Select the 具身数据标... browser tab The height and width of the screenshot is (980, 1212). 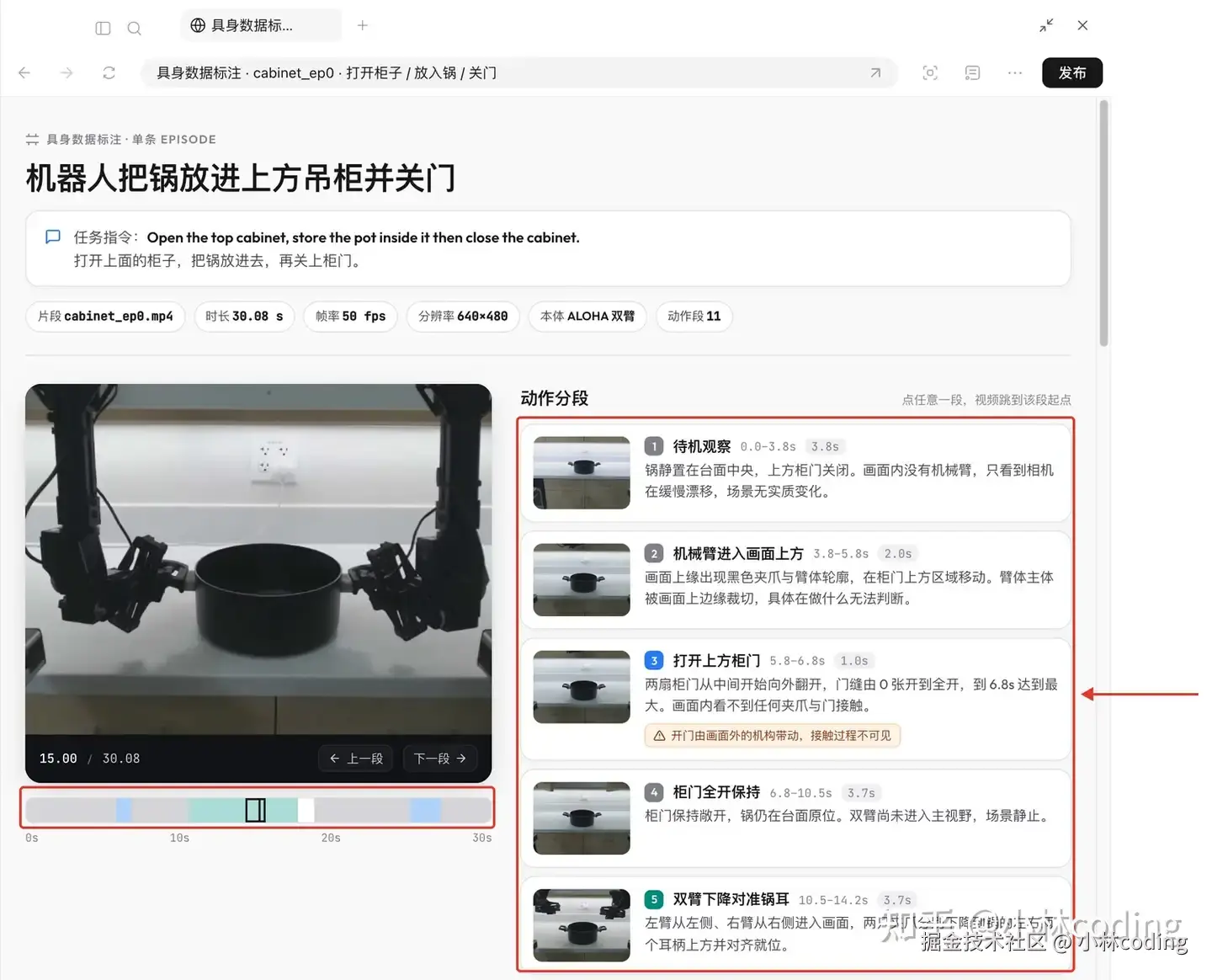261,25
